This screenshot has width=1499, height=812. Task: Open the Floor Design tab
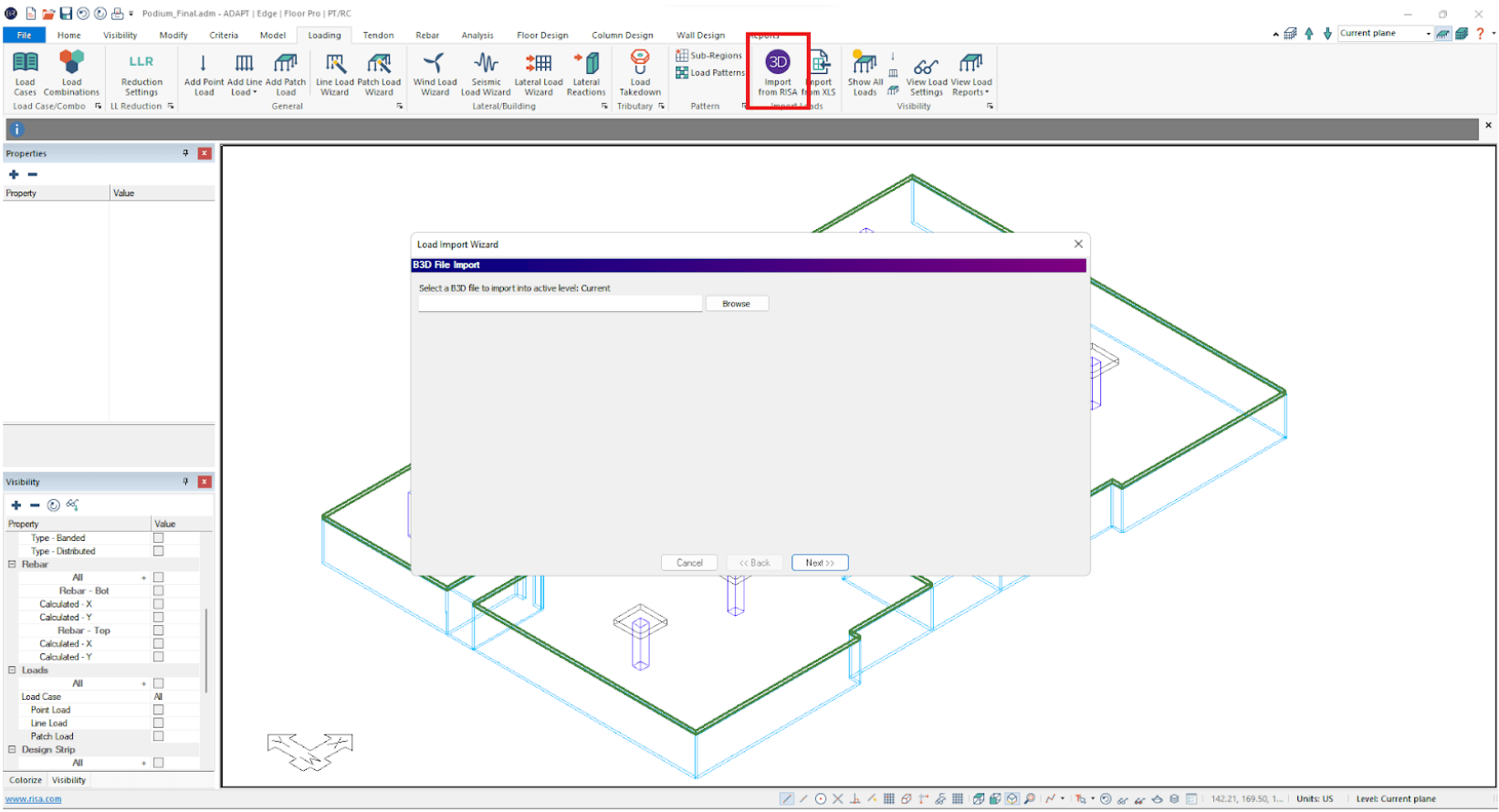click(x=542, y=36)
